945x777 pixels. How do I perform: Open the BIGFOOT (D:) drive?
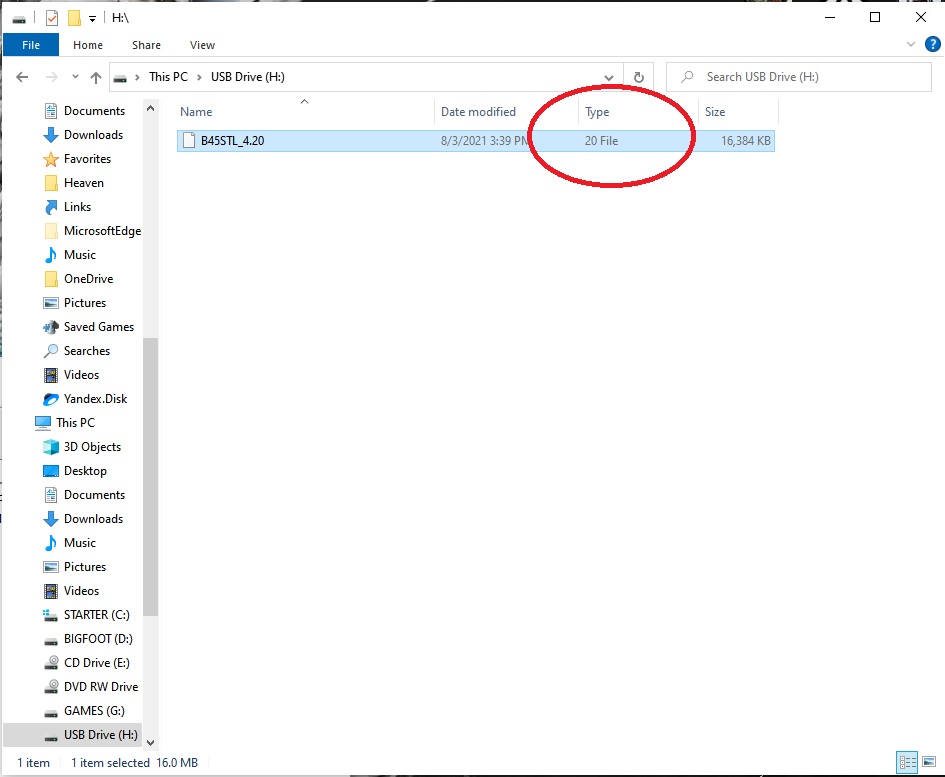(x=98, y=639)
